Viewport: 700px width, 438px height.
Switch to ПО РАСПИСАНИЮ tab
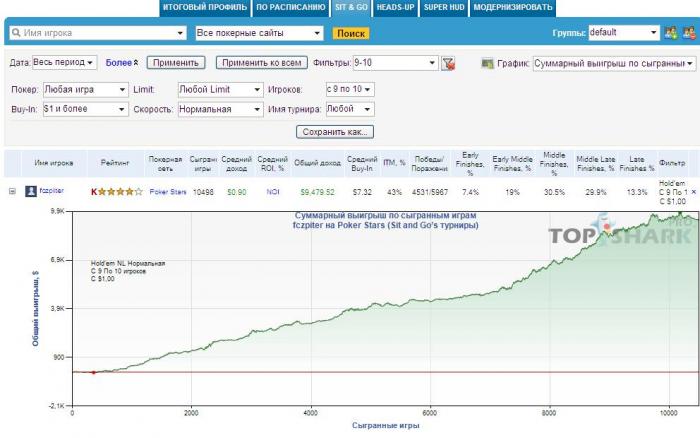(291, 8)
